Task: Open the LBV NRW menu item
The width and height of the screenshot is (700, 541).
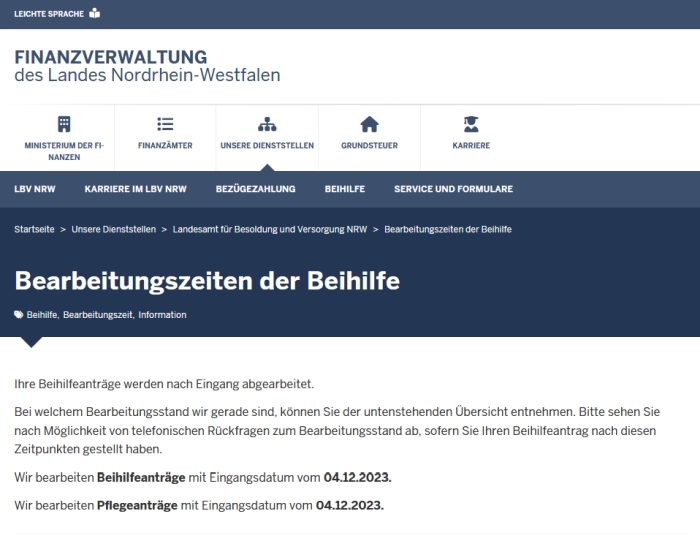Action: click(x=35, y=189)
